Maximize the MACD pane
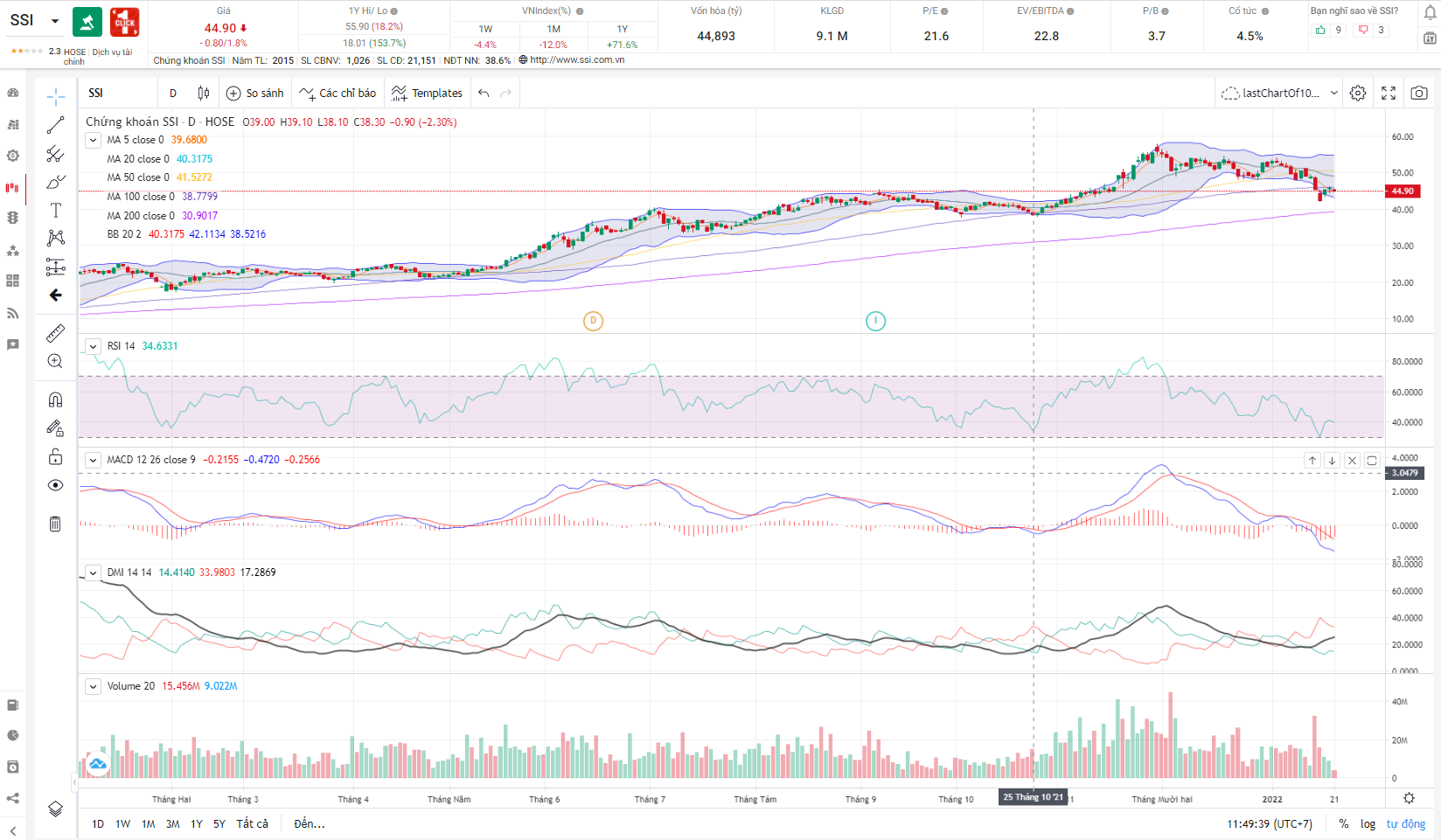This screenshot has height=840, width=1441. click(1372, 460)
